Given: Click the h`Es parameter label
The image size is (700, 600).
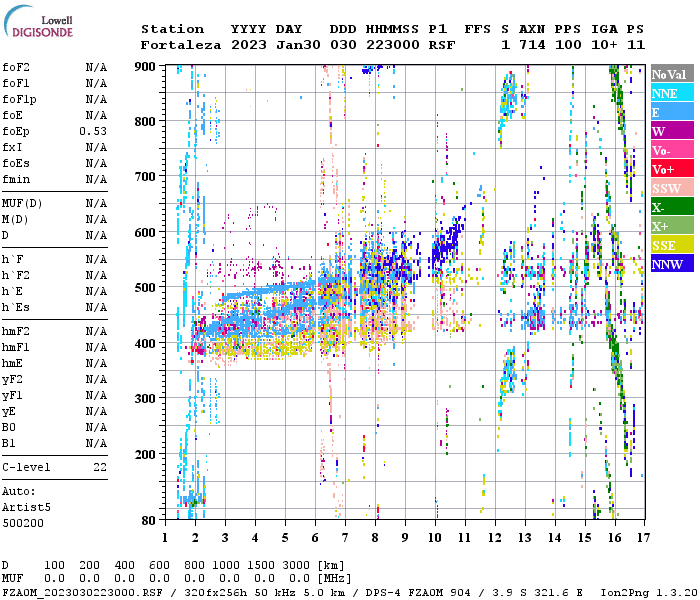Looking at the screenshot, I should coord(16,308).
